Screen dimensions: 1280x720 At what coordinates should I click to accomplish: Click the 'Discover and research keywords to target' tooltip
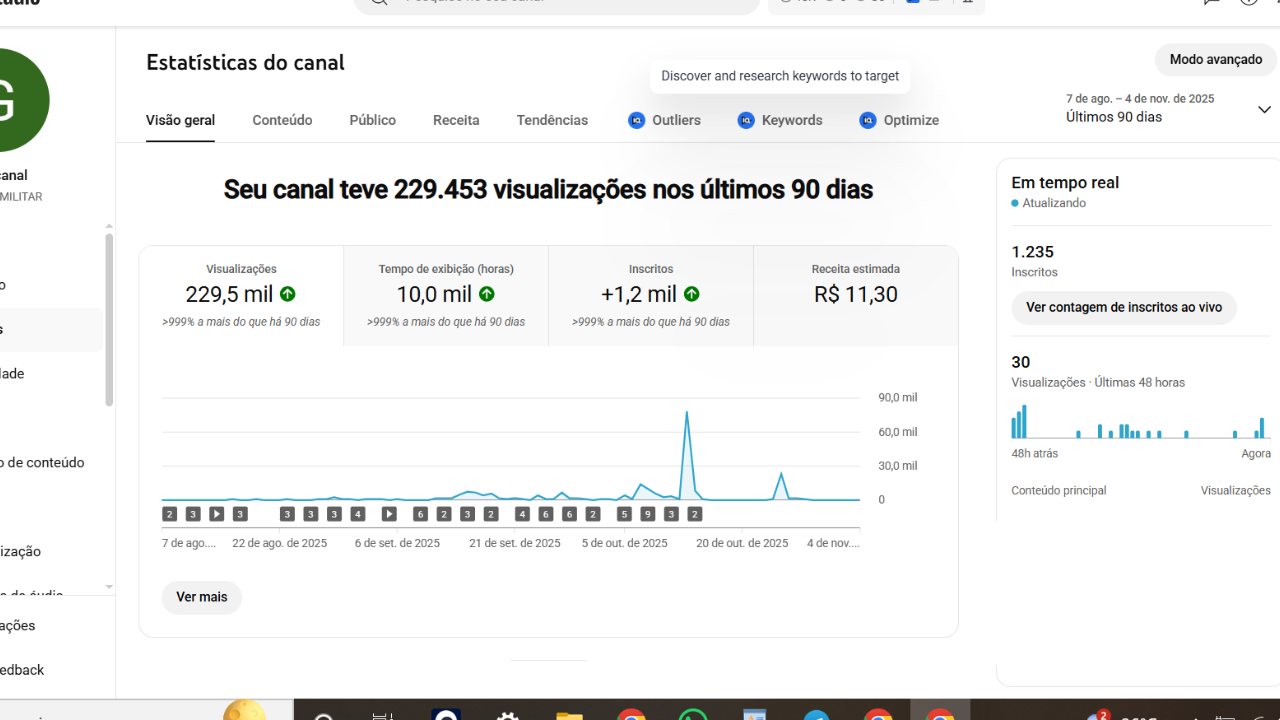click(780, 76)
